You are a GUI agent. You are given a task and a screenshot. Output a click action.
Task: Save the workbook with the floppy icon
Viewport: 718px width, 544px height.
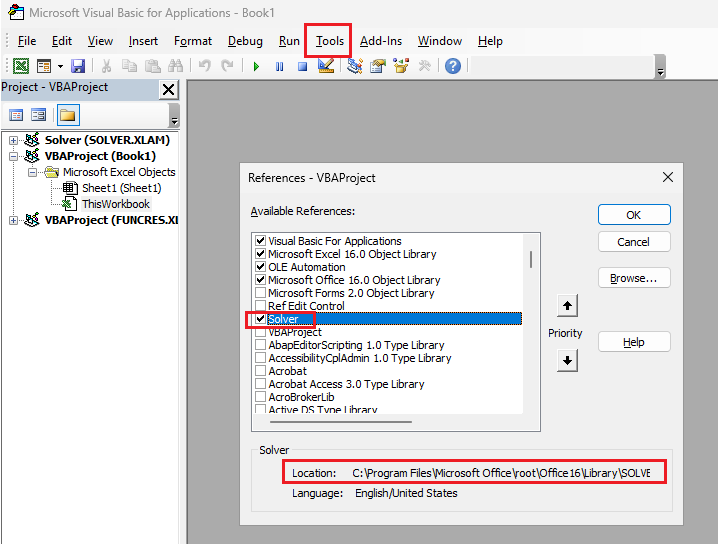(x=78, y=66)
